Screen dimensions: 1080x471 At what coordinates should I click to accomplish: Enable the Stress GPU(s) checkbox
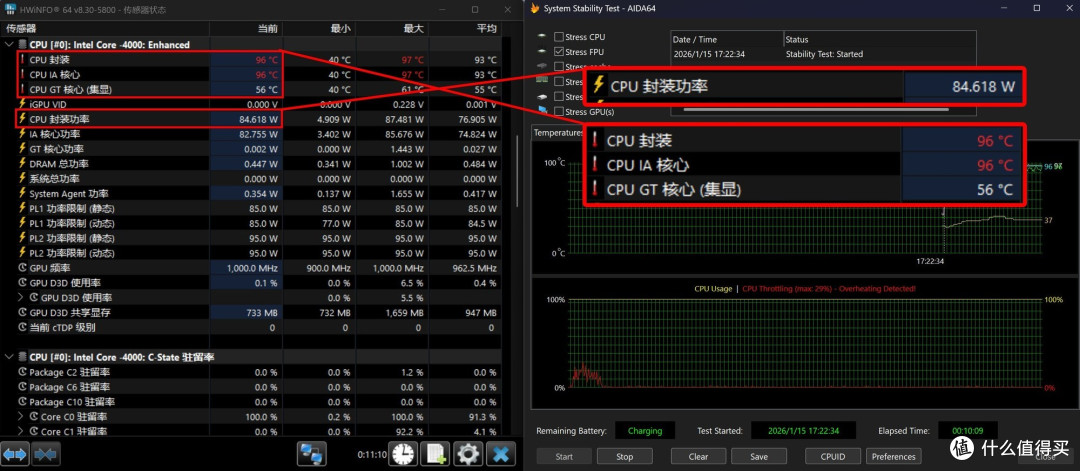pos(559,112)
